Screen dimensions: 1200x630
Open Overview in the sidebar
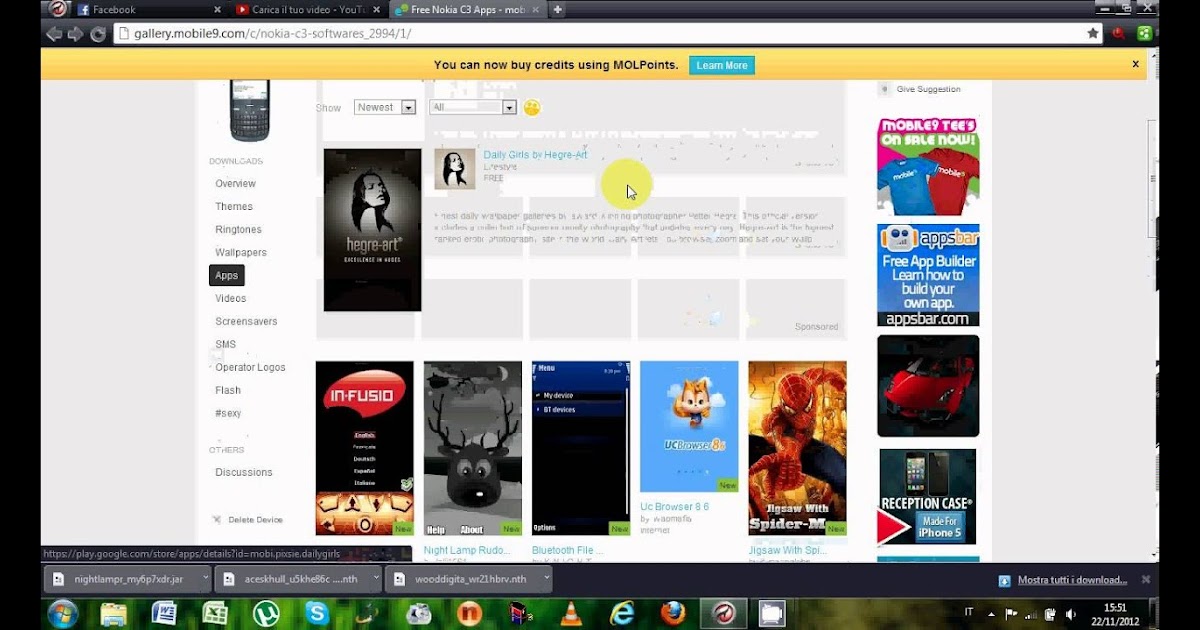point(235,184)
